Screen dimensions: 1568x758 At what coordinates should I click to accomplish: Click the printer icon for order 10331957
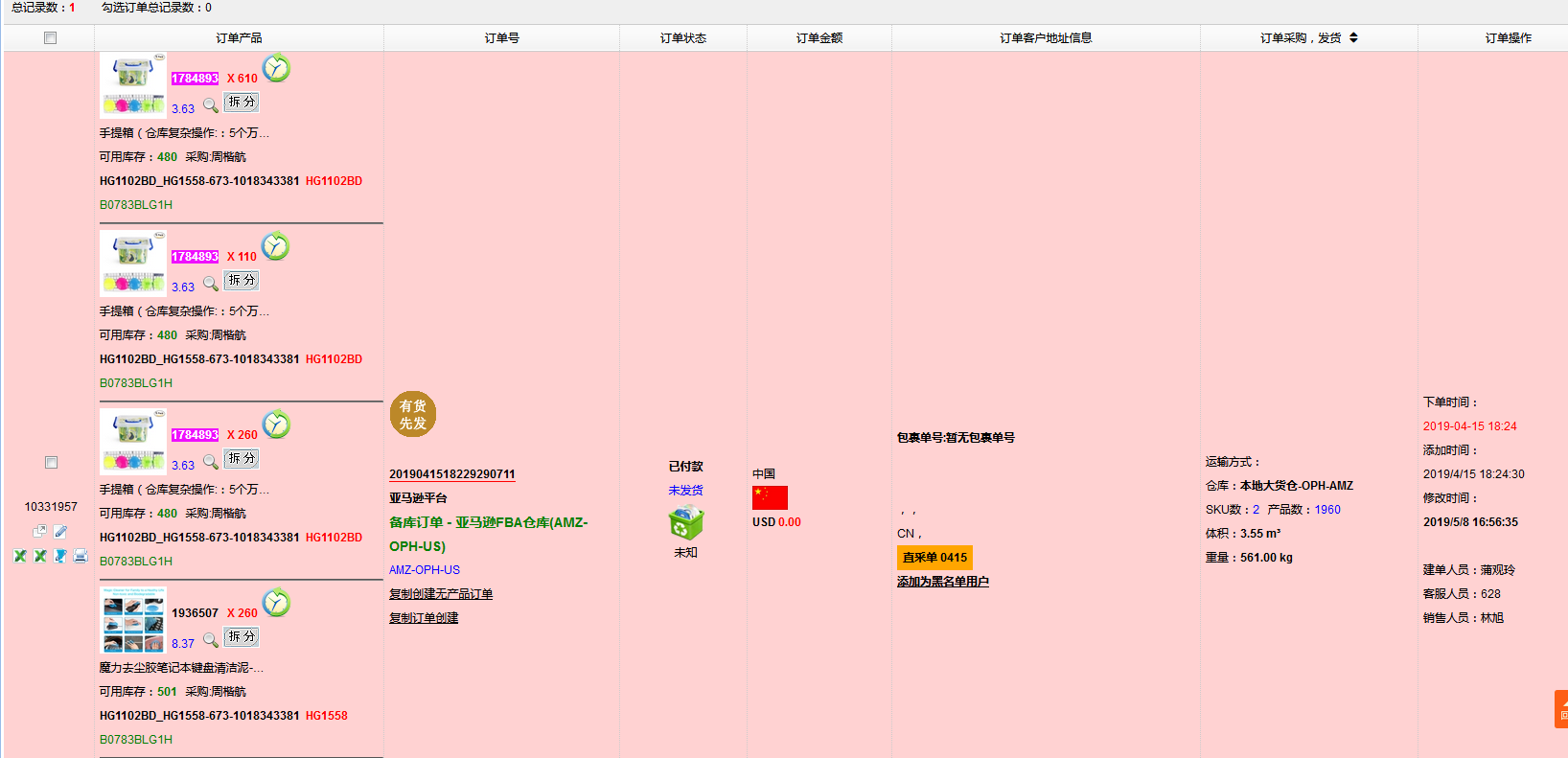[x=81, y=556]
